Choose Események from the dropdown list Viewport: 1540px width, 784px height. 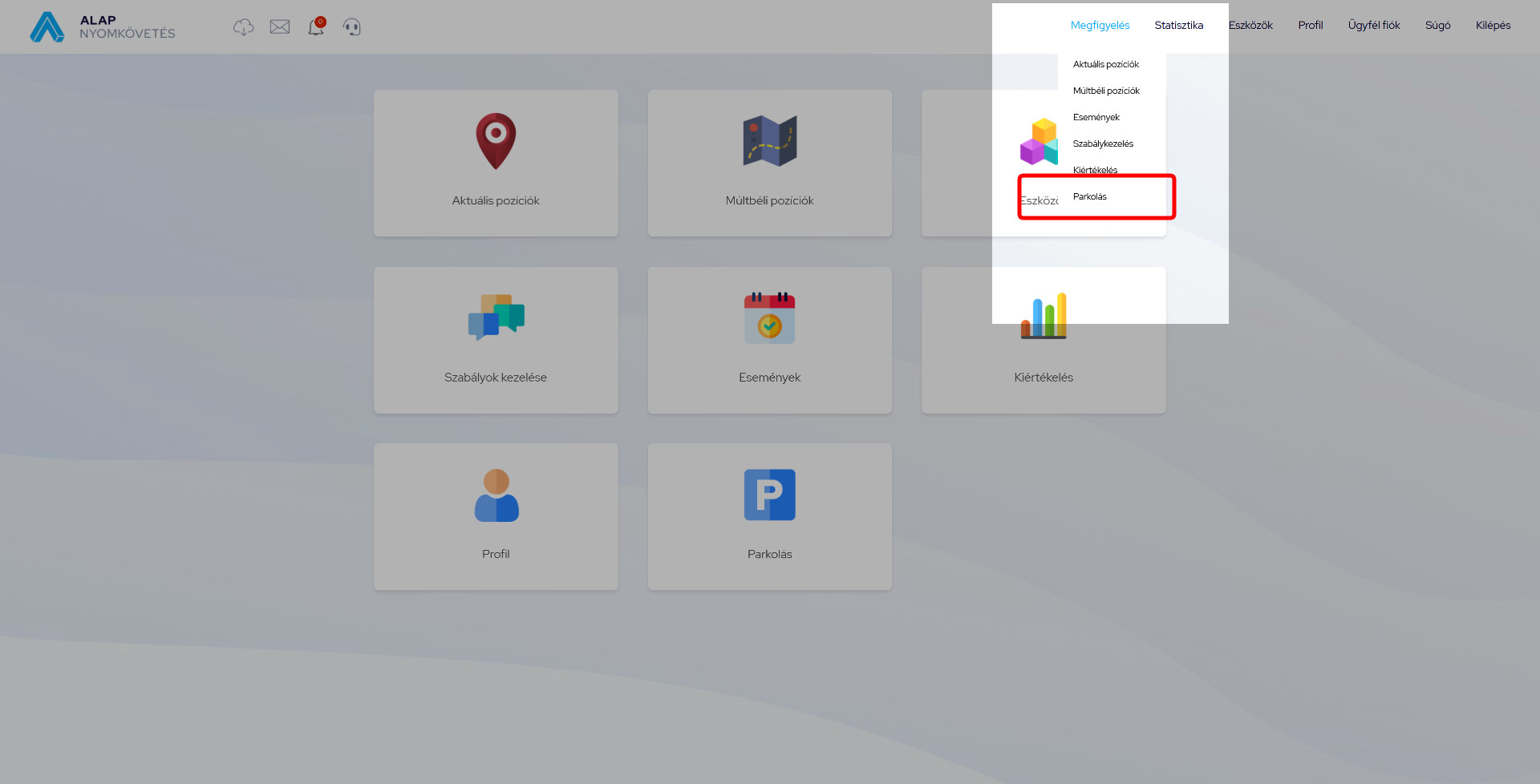(1096, 118)
